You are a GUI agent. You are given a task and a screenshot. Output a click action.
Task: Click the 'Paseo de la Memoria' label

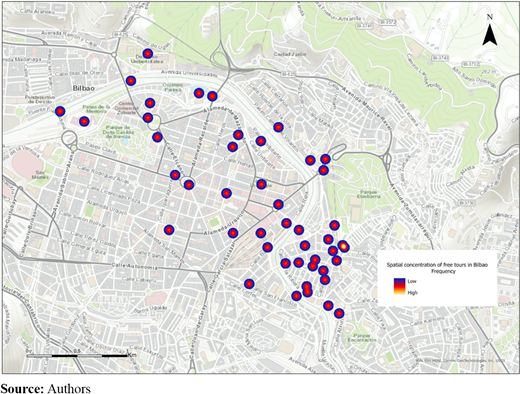pos(96,109)
